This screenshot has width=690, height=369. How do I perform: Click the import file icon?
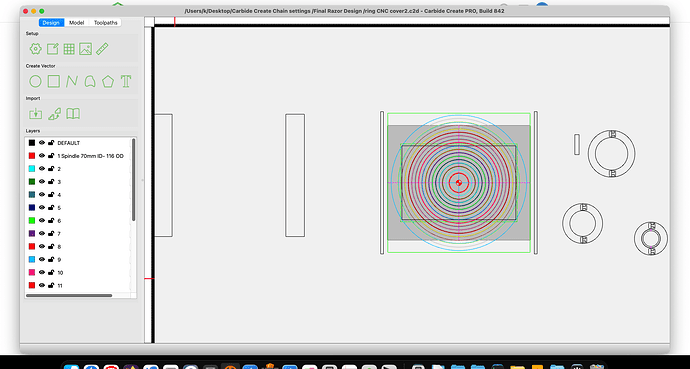coord(35,114)
